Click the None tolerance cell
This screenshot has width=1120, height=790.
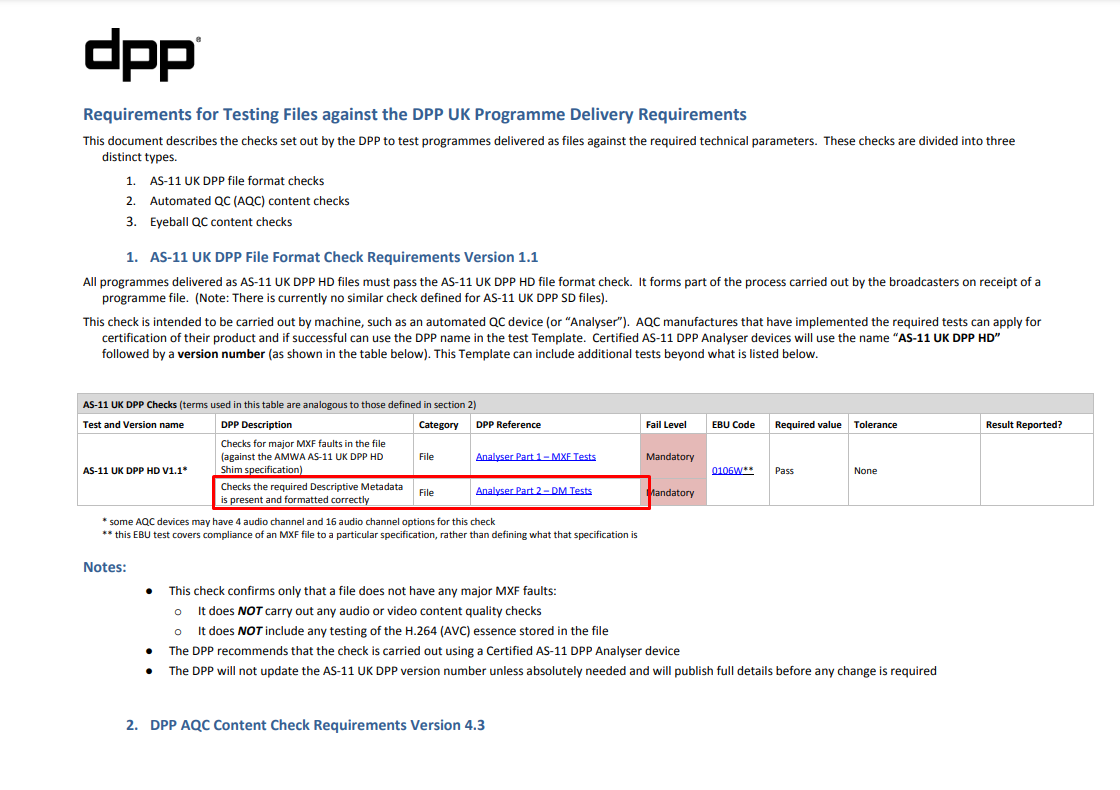pyautogui.click(x=914, y=470)
